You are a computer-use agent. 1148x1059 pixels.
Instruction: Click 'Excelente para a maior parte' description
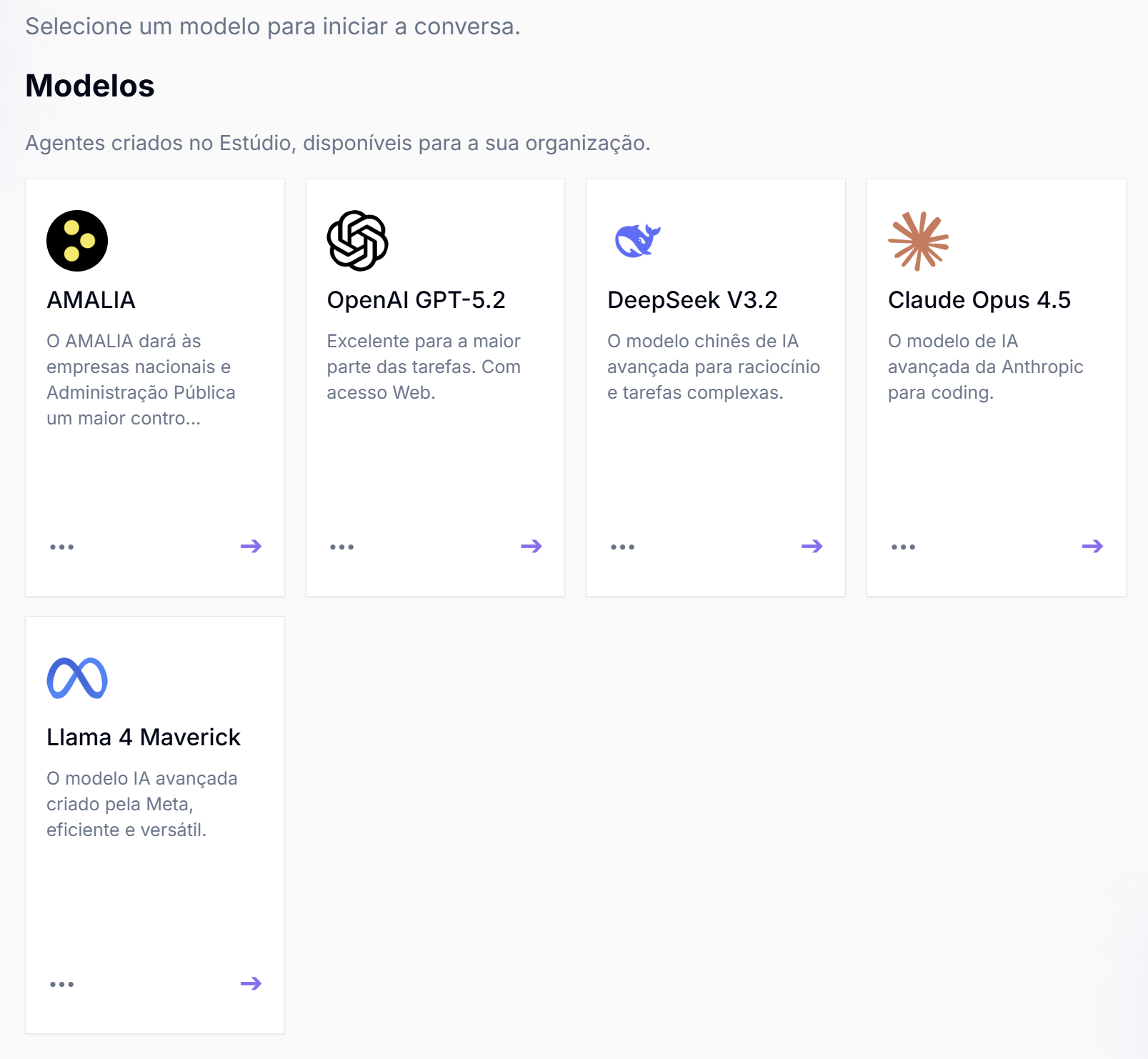pos(424,367)
